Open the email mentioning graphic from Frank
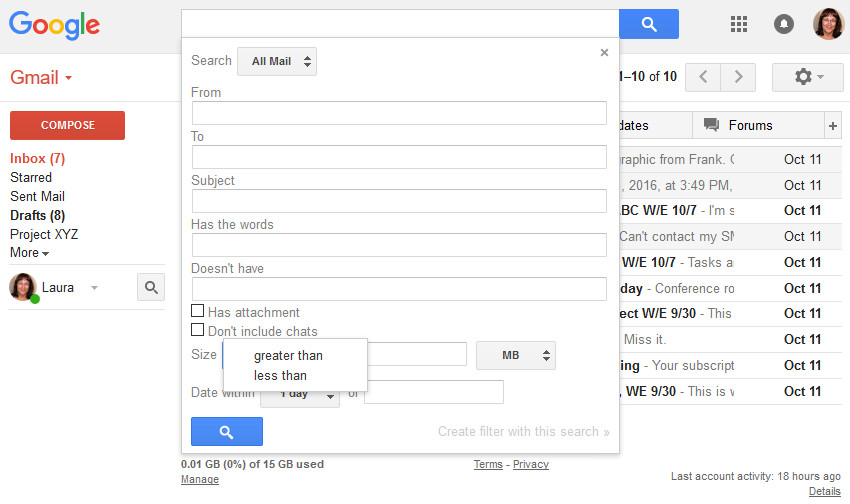This screenshot has height=504, width=850. 731,159
